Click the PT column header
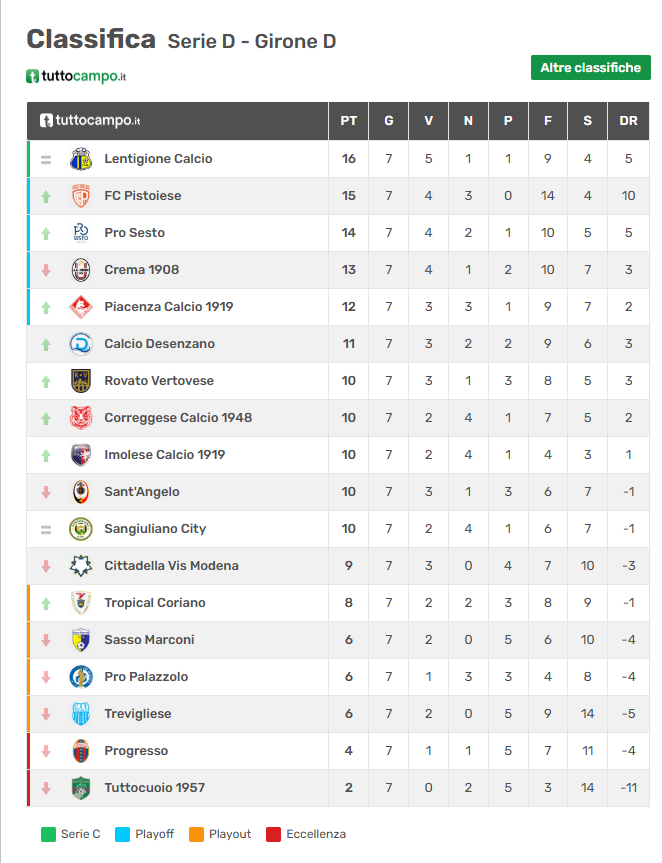Image resolution: width=662 pixels, height=863 pixels. tap(348, 121)
